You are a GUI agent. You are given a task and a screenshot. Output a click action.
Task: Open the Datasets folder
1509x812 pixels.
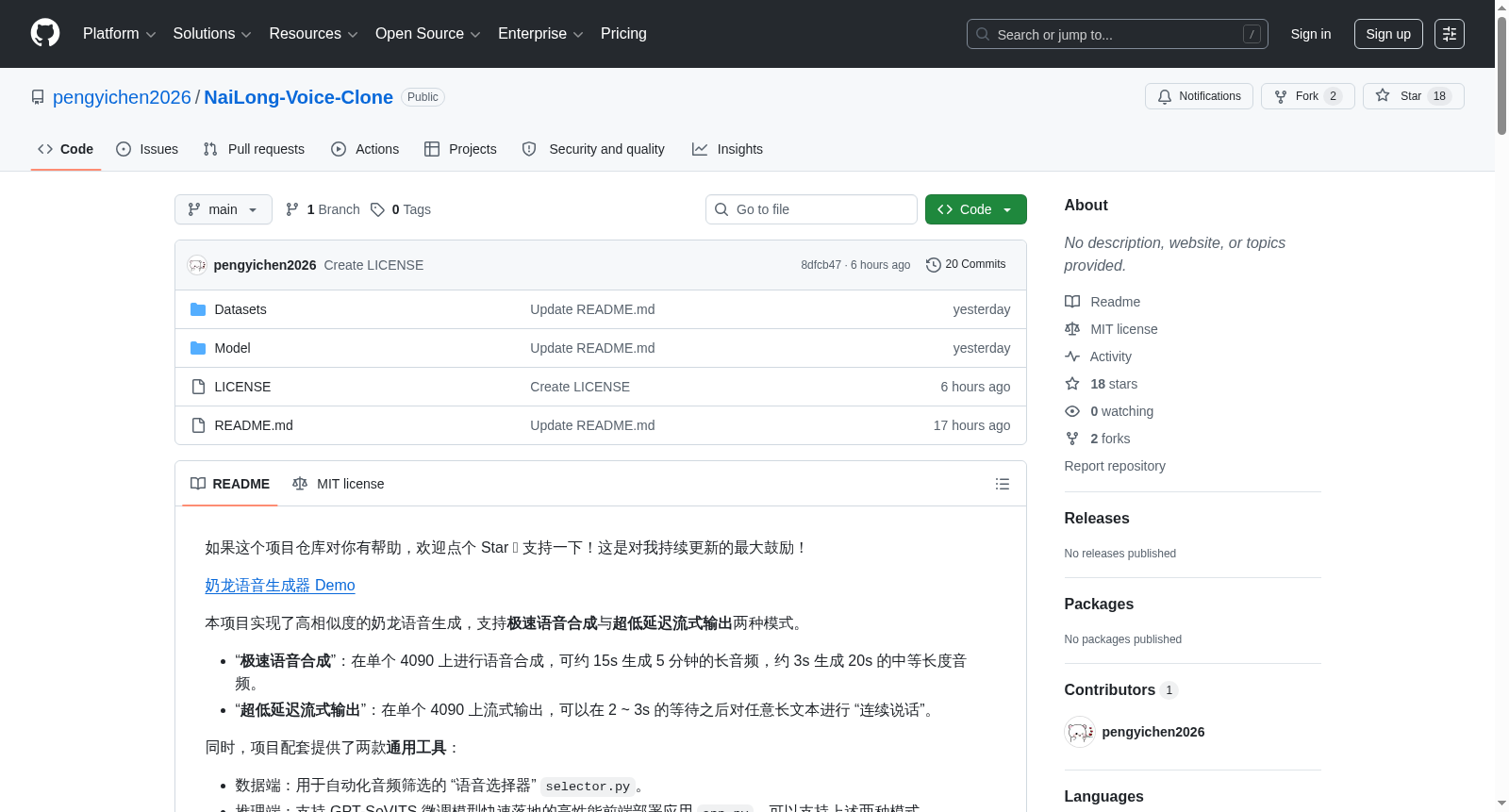click(x=240, y=309)
